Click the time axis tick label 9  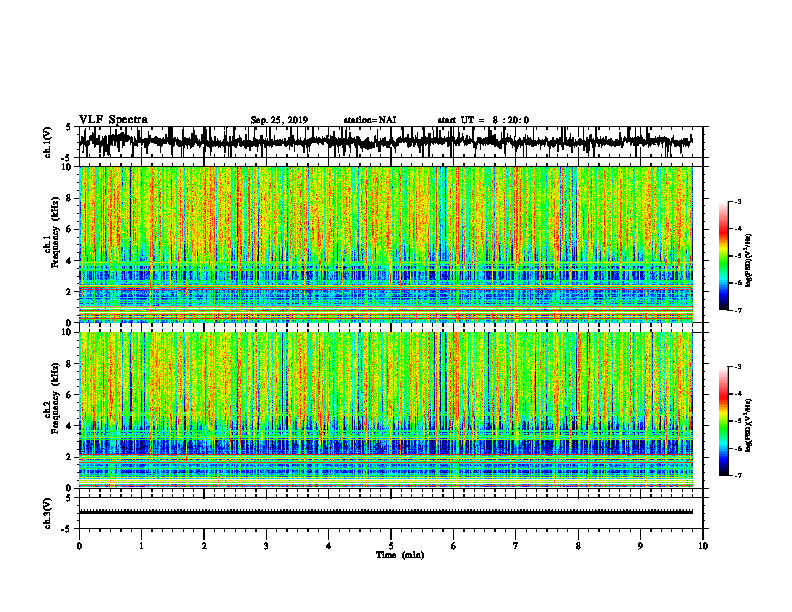click(x=640, y=546)
